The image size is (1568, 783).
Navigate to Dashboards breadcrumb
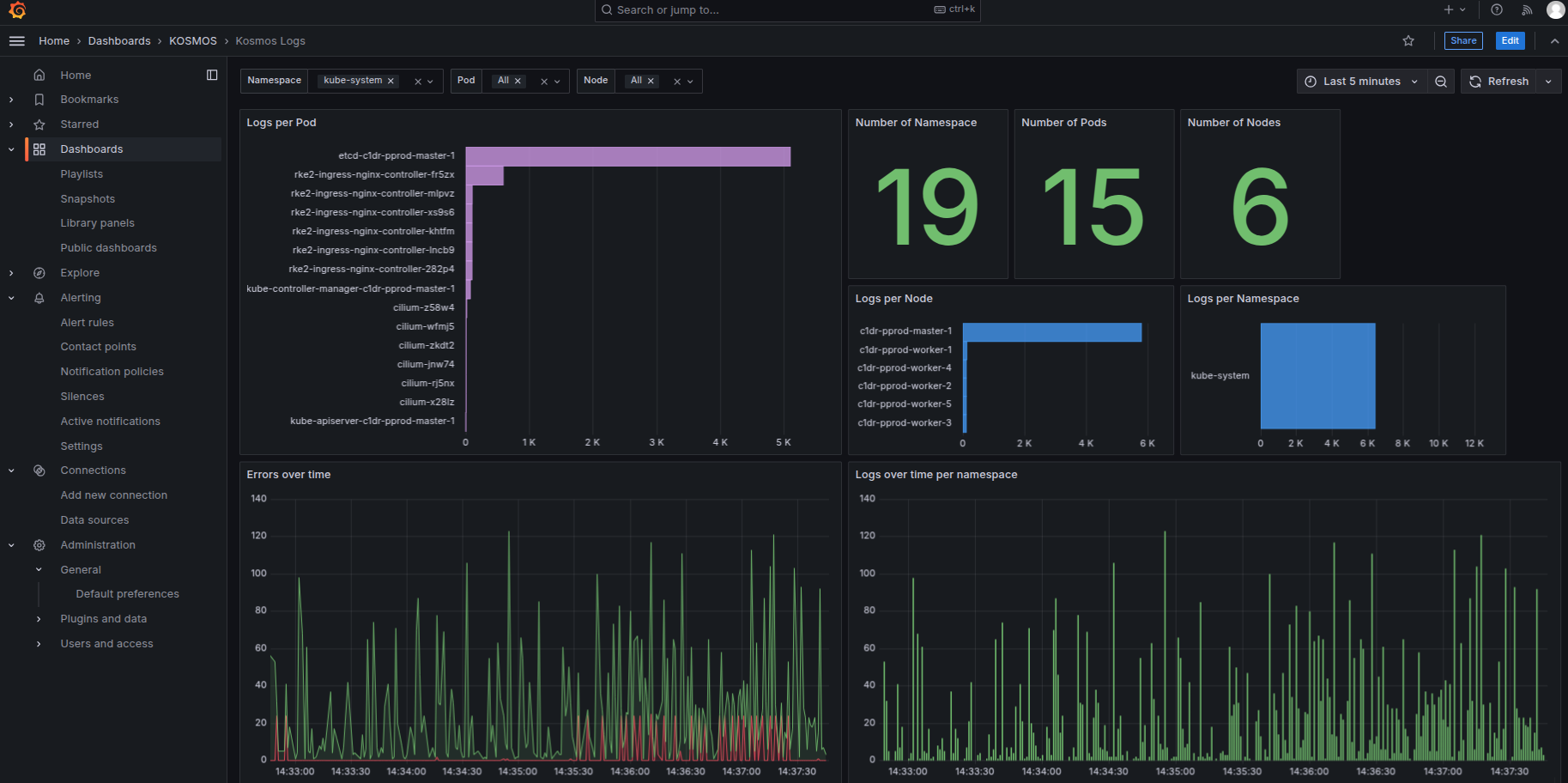point(119,40)
